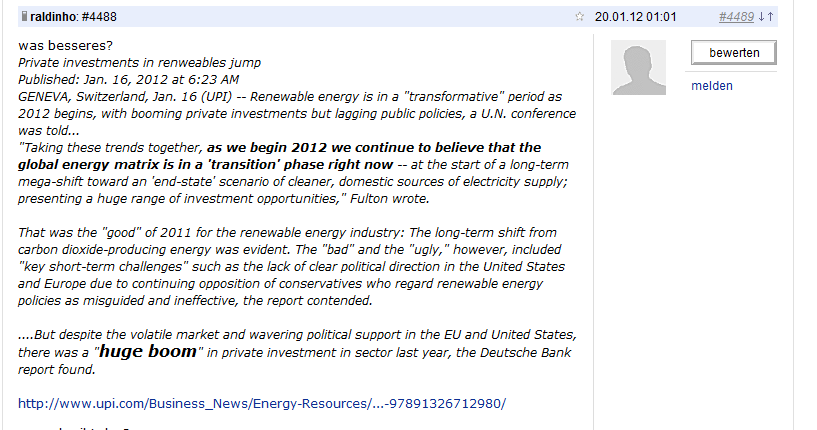Image resolution: width=817 pixels, height=430 pixels.
Task: Bookmark the post with the star icon
Action: [579, 17]
